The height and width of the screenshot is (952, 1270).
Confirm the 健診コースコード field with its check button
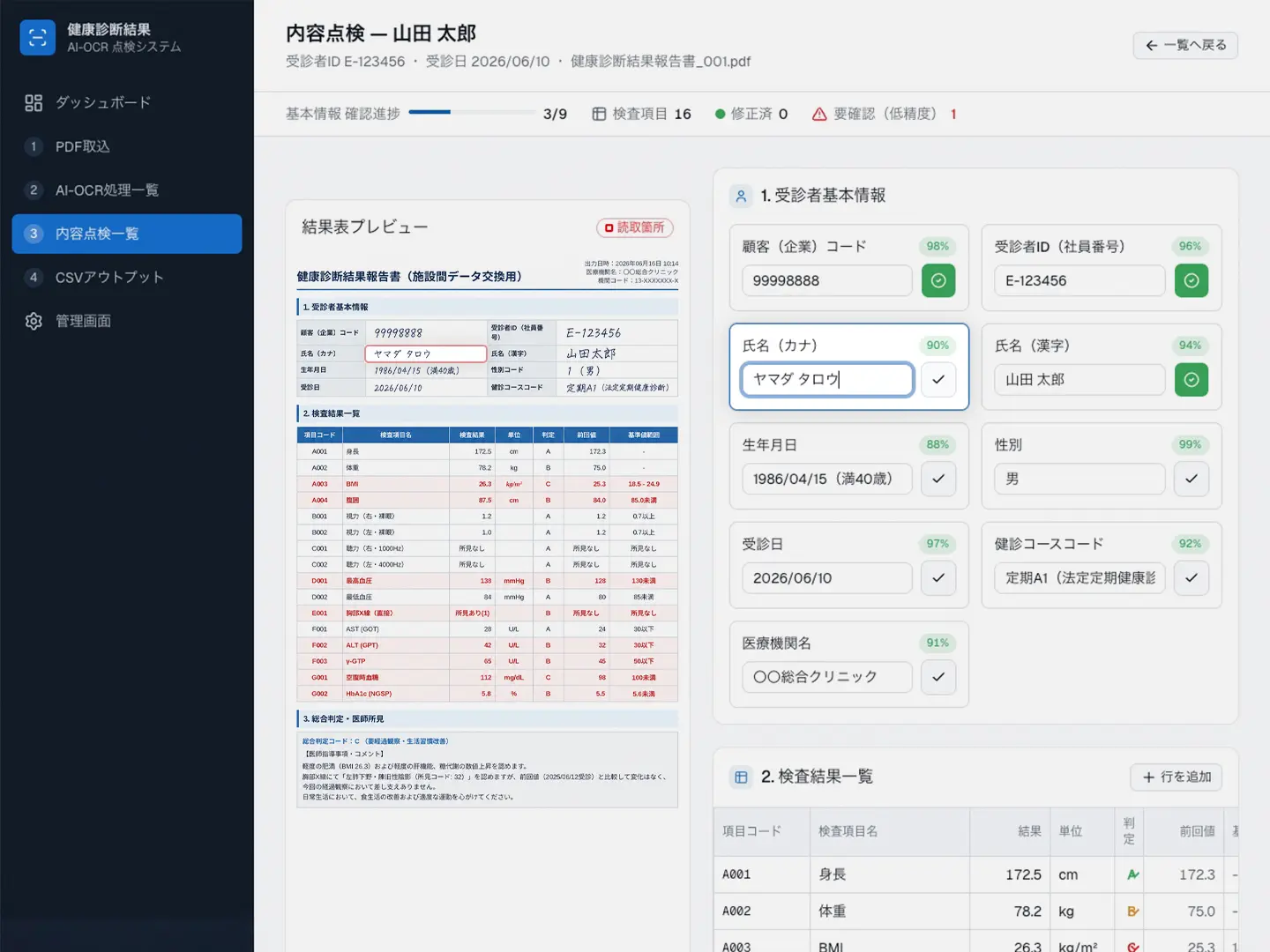(1192, 578)
